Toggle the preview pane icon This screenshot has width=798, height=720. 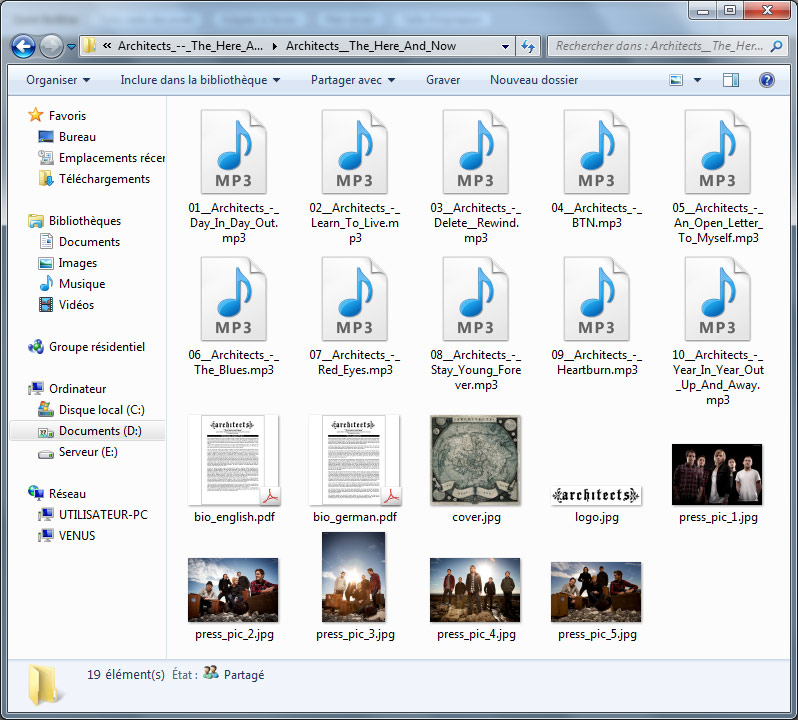tap(731, 80)
